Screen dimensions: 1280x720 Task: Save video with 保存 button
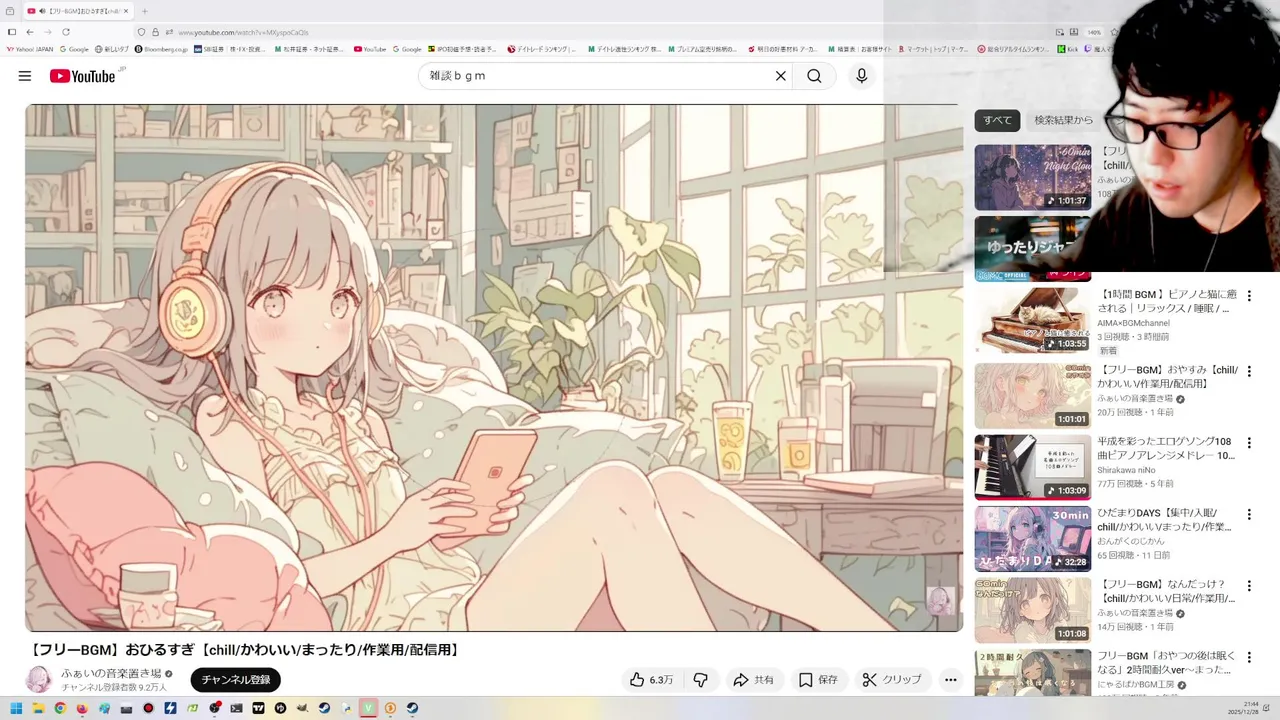click(x=818, y=680)
